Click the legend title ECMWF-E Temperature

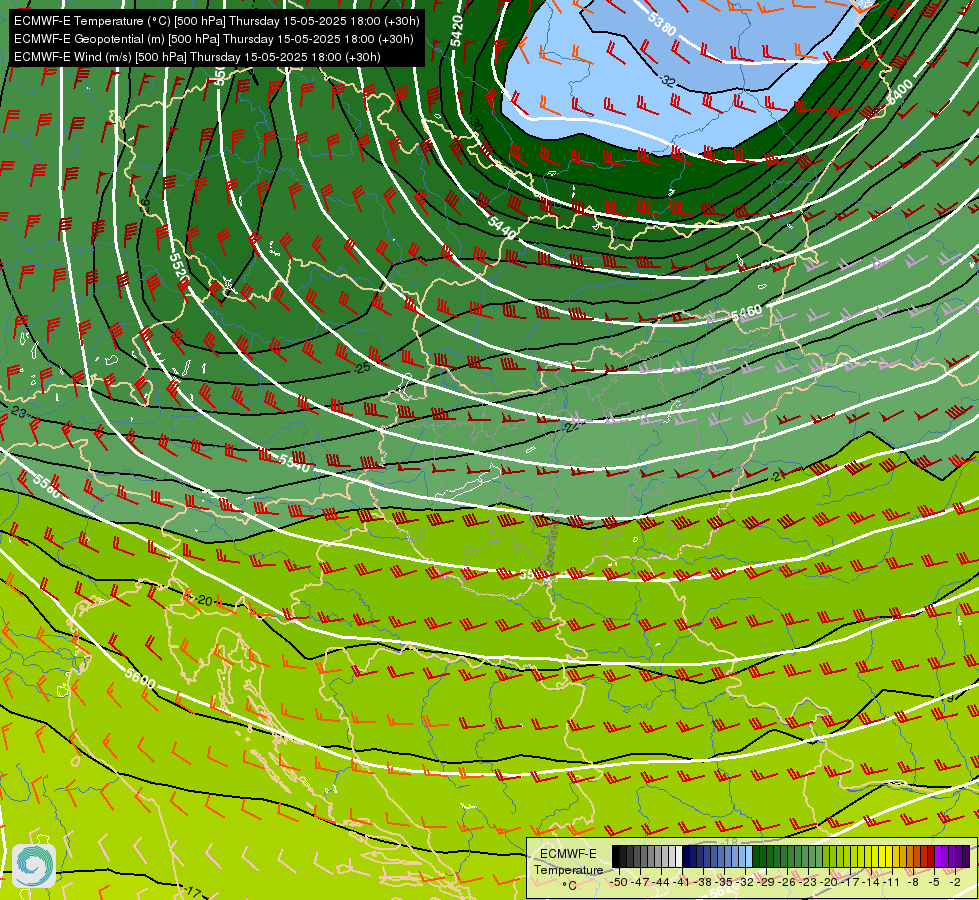(569, 862)
